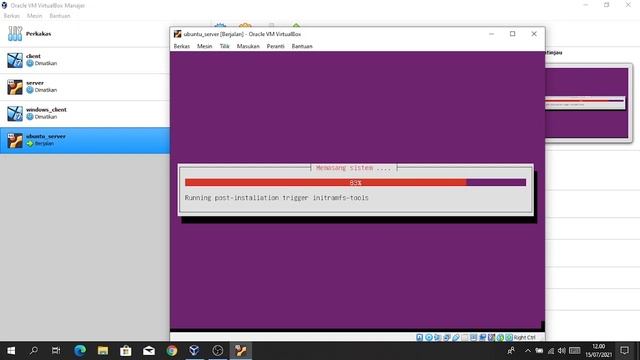Open Tilik menu in ubuntu_server window
The width and height of the screenshot is (640, 360).
coord(224,46)
